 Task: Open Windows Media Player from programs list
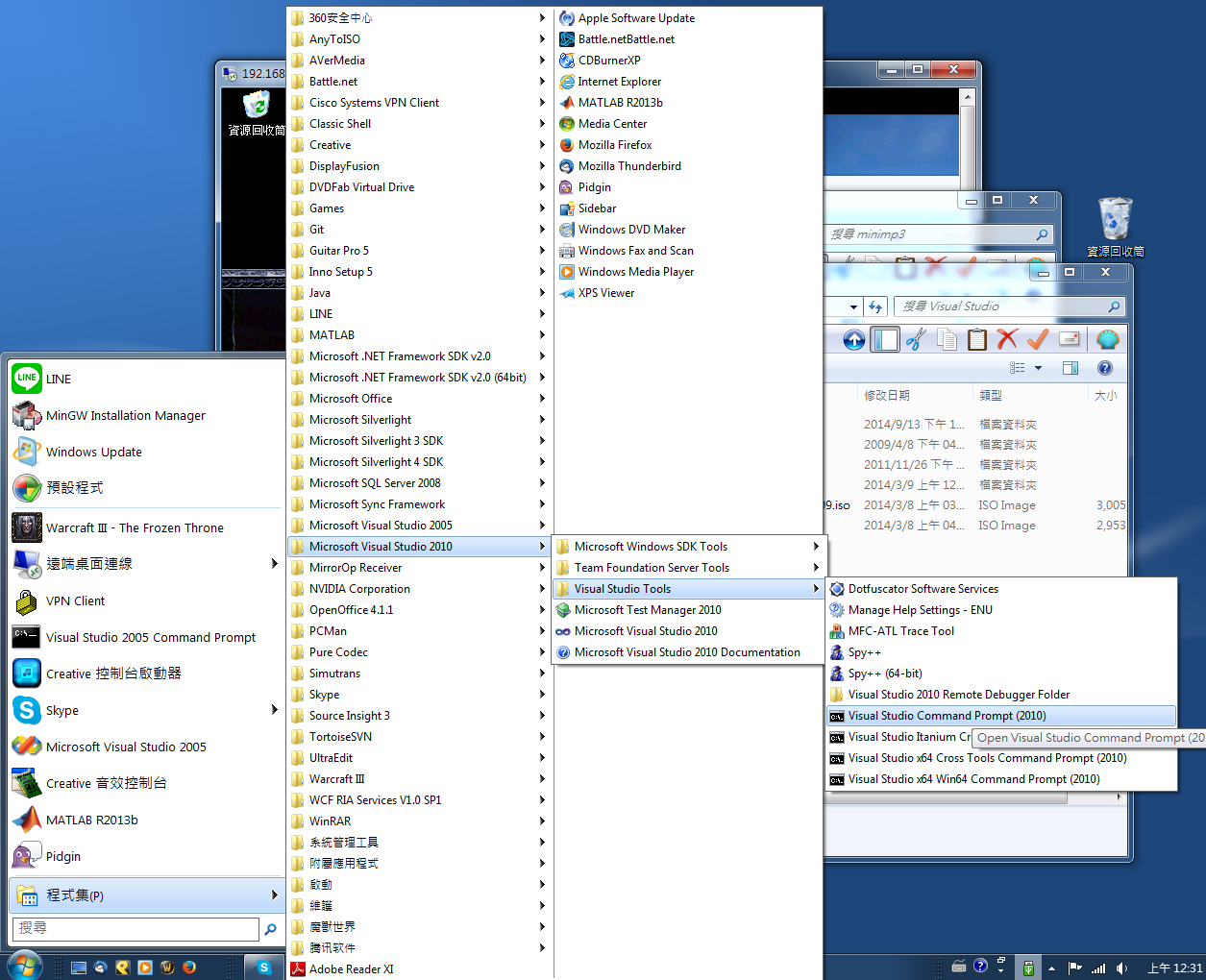click(689, 272)
